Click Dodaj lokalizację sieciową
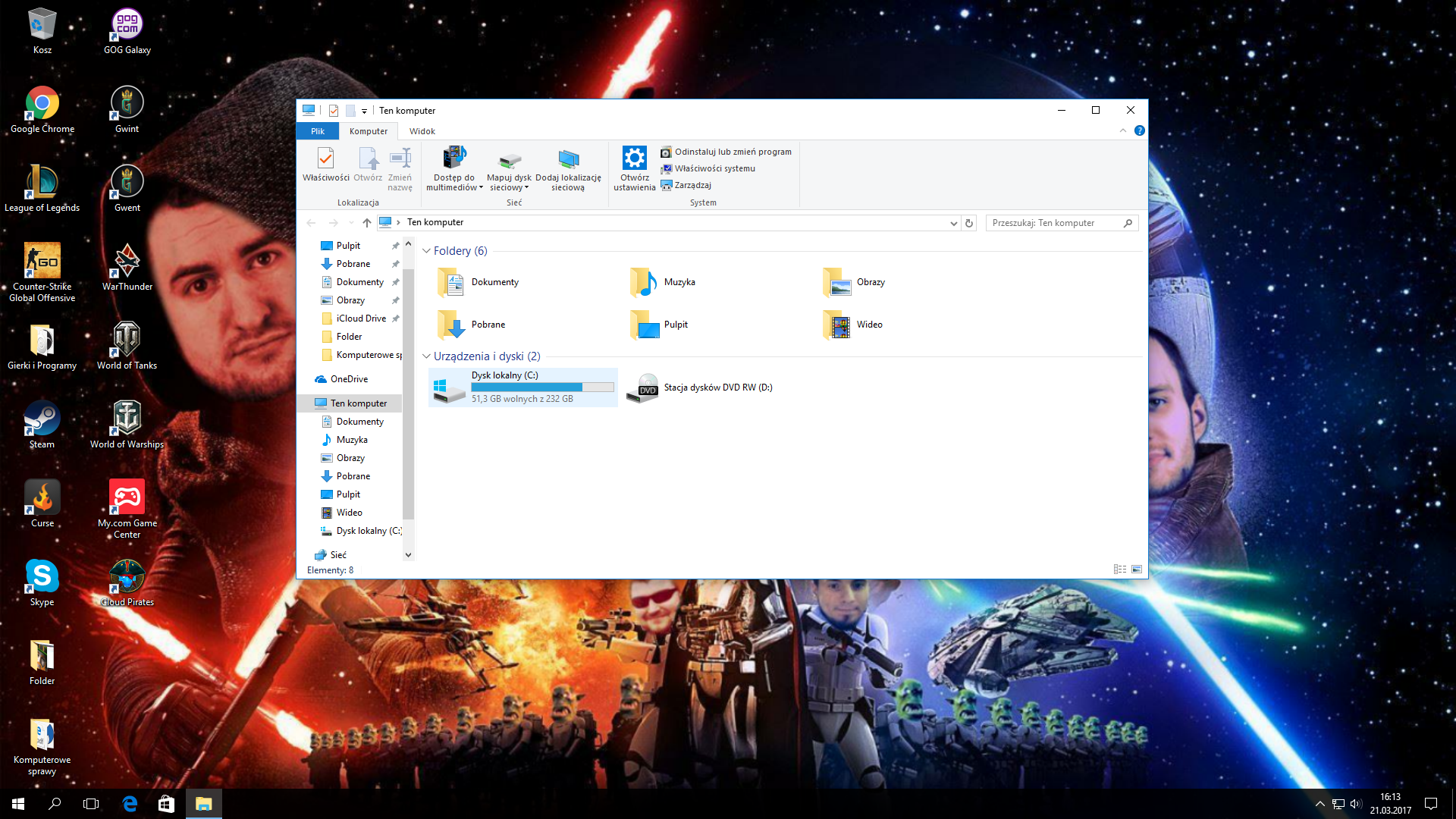This screenshot has width=1456, height=819. (x=568, y=170)
